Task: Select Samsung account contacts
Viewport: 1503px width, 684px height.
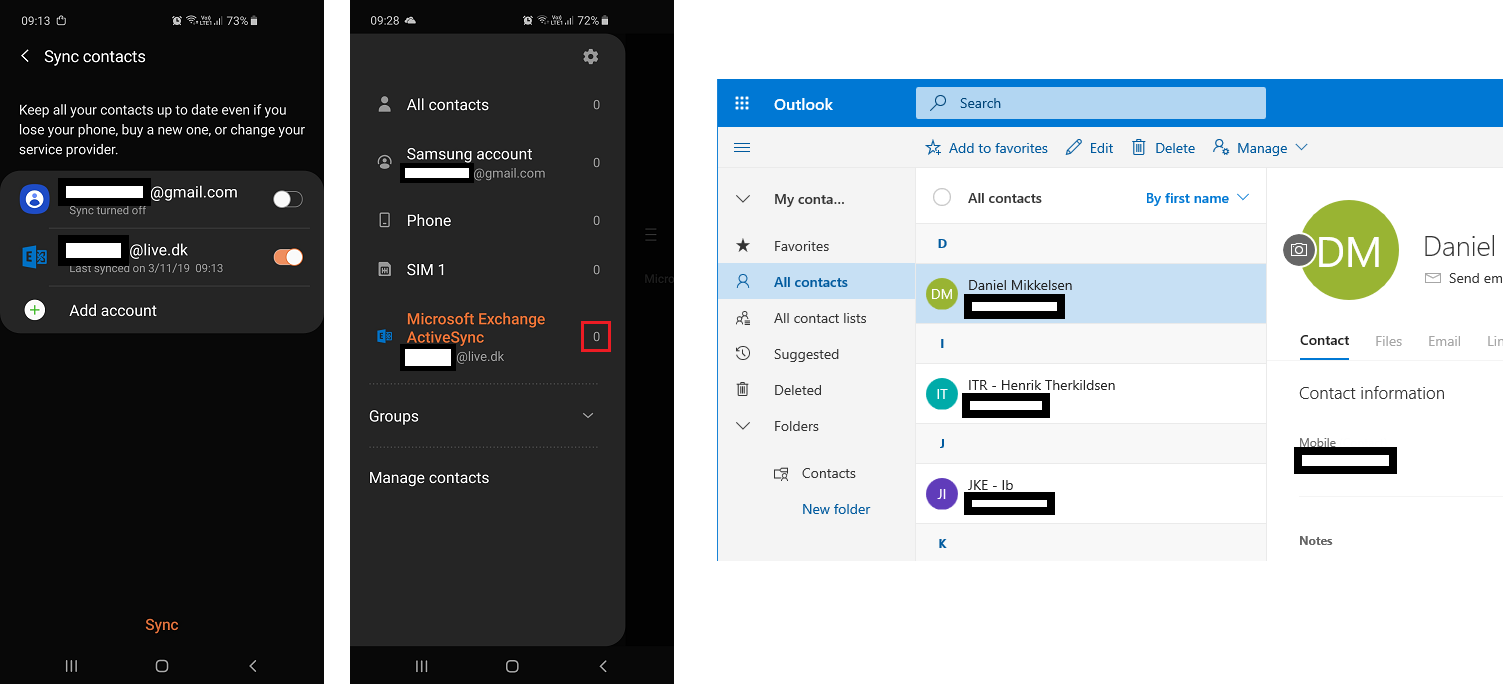Action: point(488,162)
